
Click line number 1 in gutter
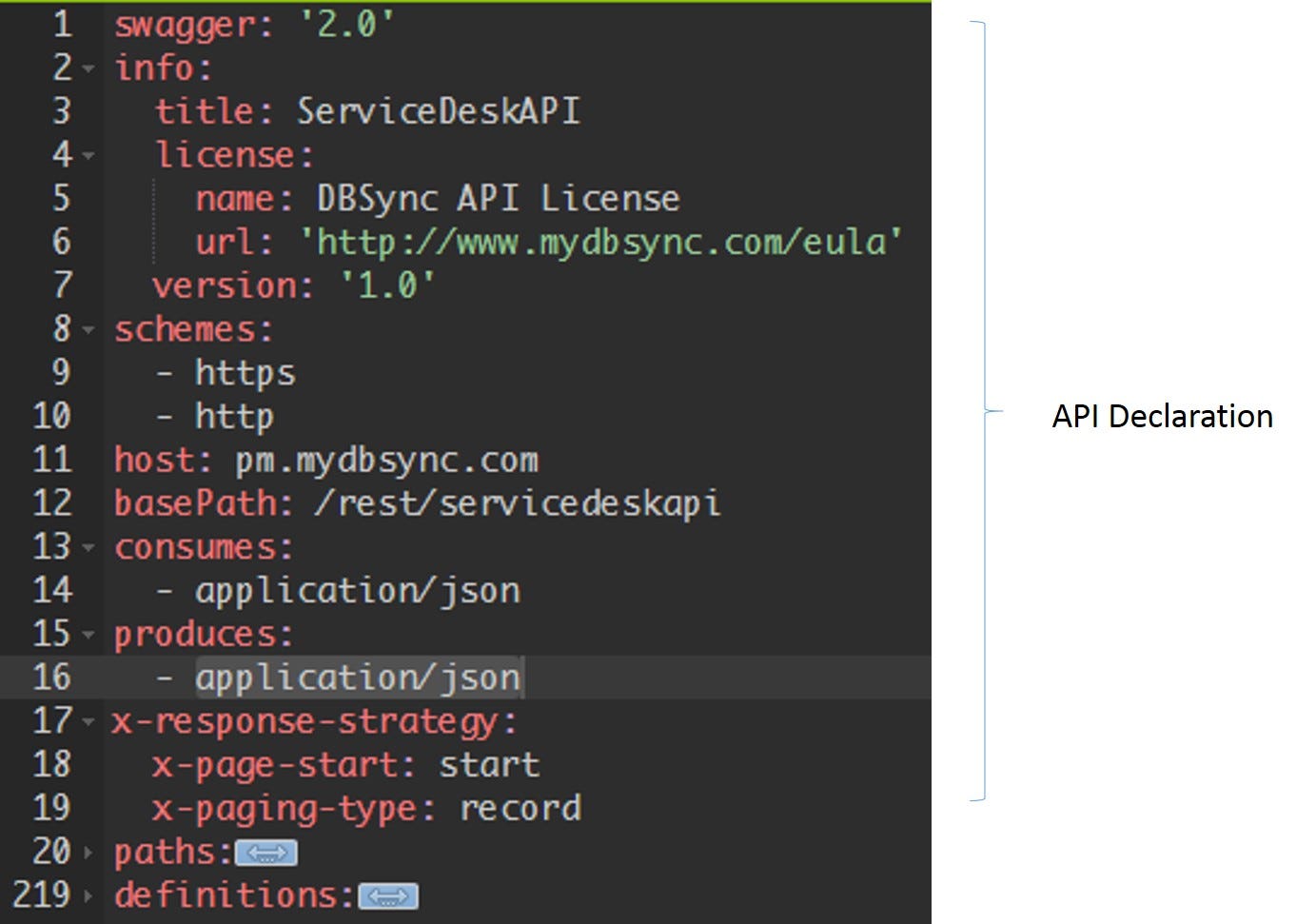pyautogui.click(x=62, y=24)
